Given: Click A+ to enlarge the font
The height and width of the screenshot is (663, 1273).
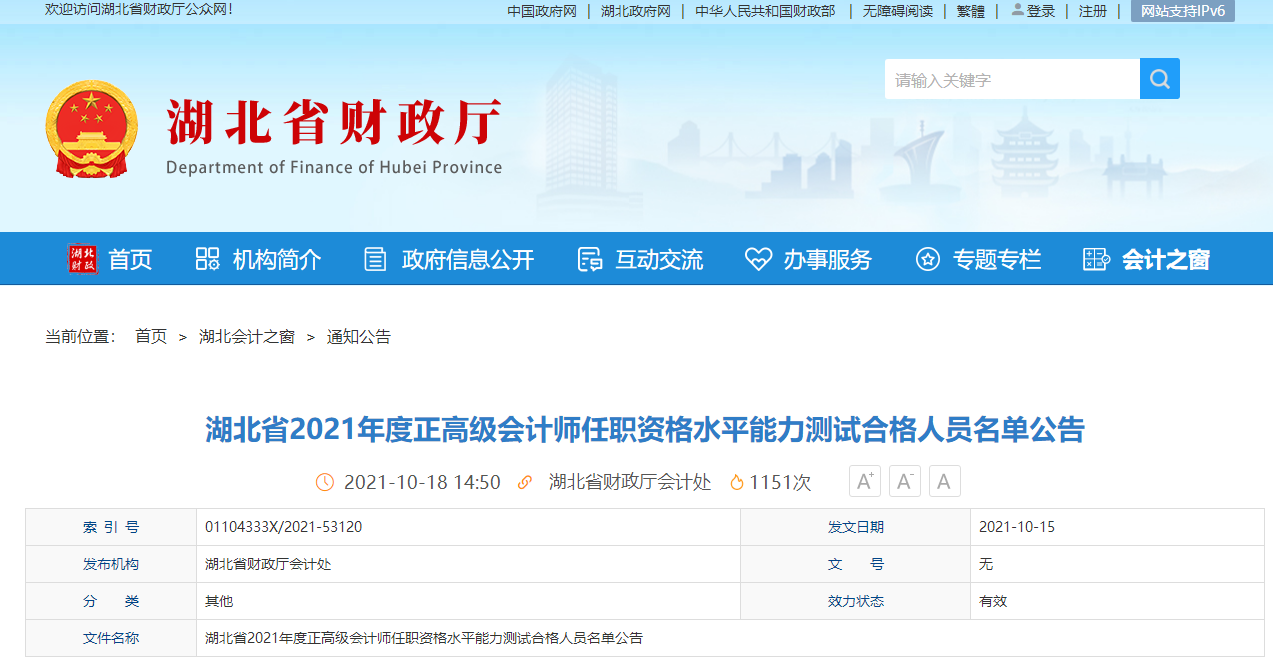Looking at the screenshot, I should coord(864,481).
